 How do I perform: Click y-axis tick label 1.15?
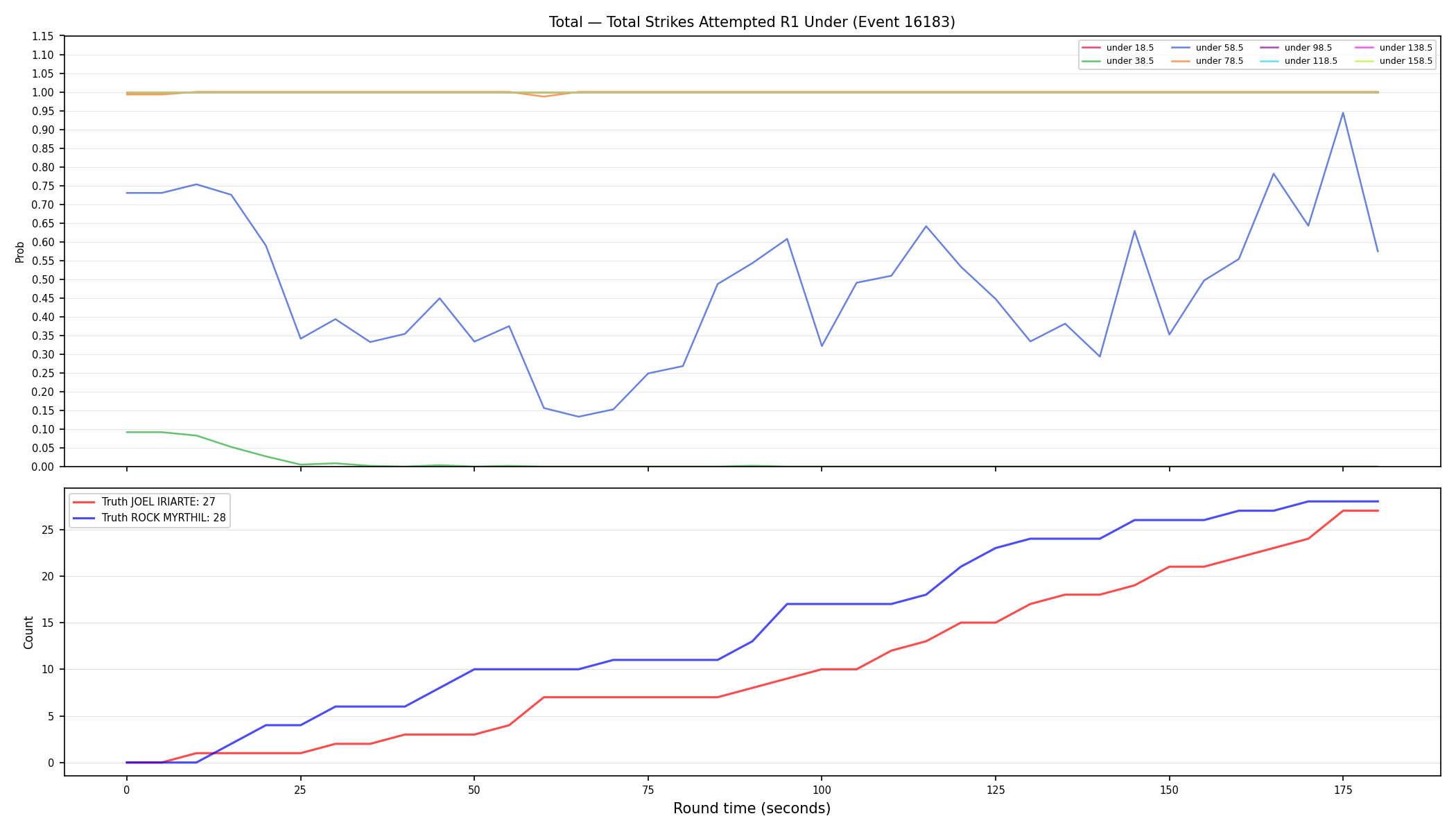tap(43, 36)
